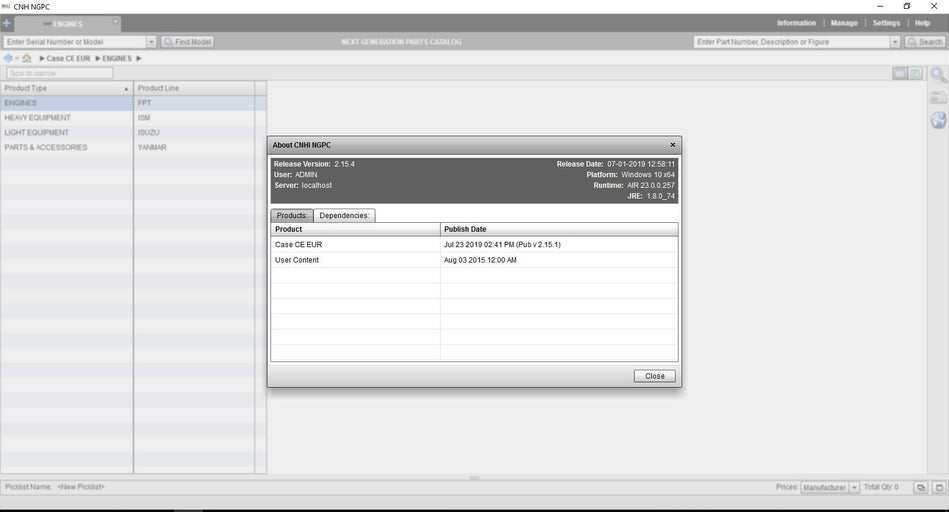Image resolution: width=949 pixels, height=512 pixels.
Task: Switch to image view layout icon
Action: (x=914, y=73)
